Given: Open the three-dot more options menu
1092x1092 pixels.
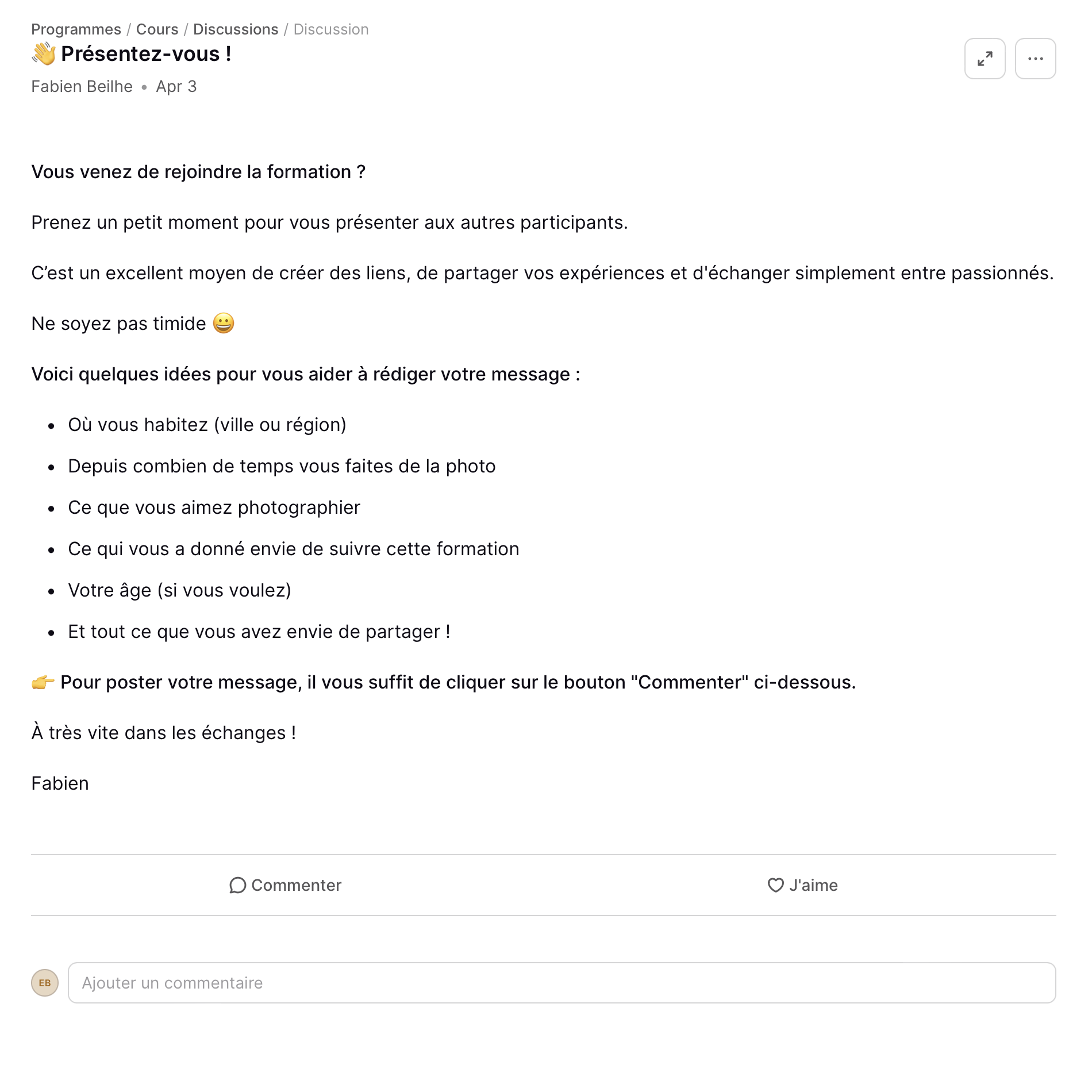Looking at the screenshot, I should point(1035,59).
